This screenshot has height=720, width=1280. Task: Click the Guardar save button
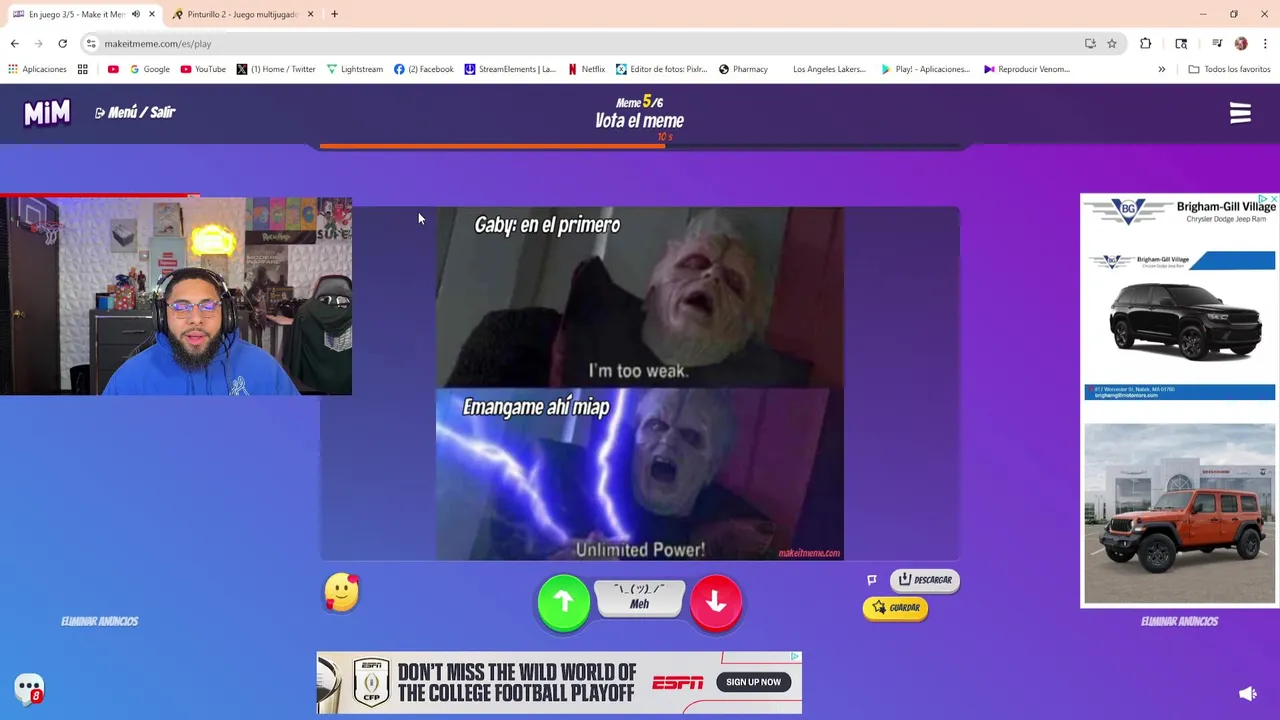(896, 608)
